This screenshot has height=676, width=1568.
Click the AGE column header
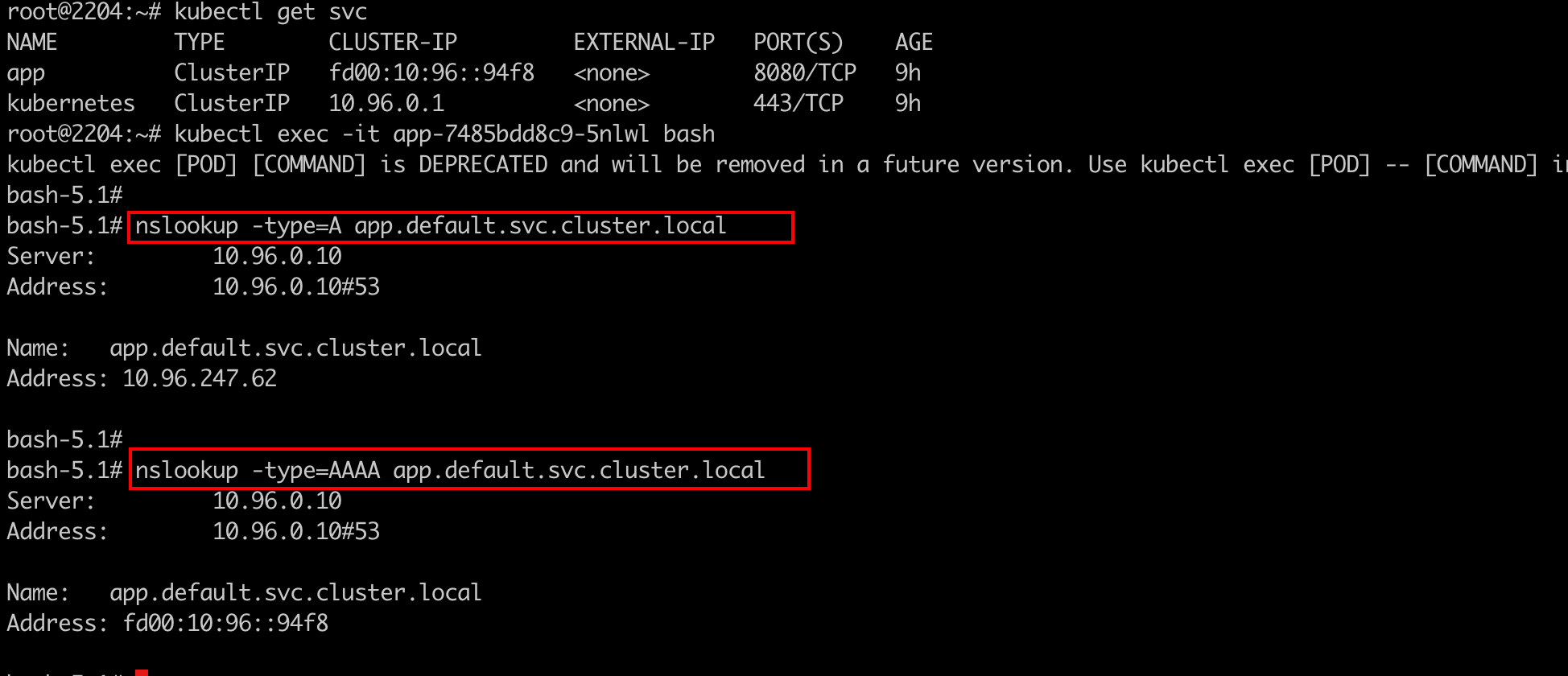914,43
